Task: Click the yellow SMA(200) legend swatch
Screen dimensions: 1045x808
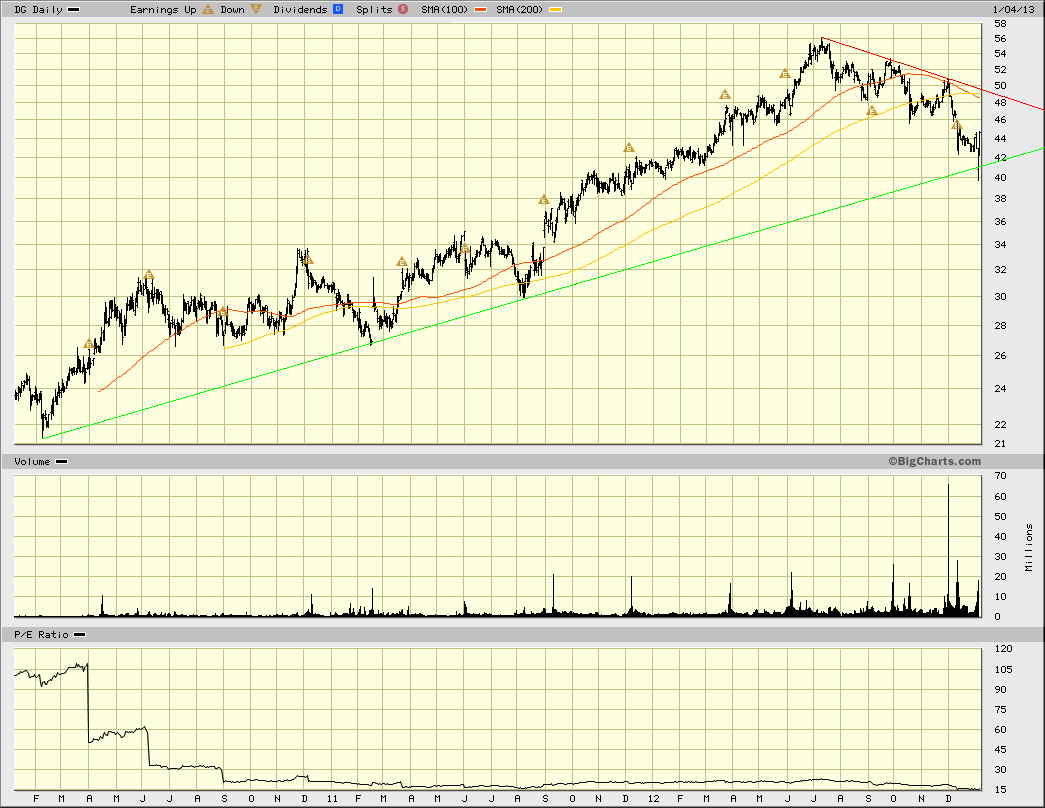Action: tap(555, 10)
